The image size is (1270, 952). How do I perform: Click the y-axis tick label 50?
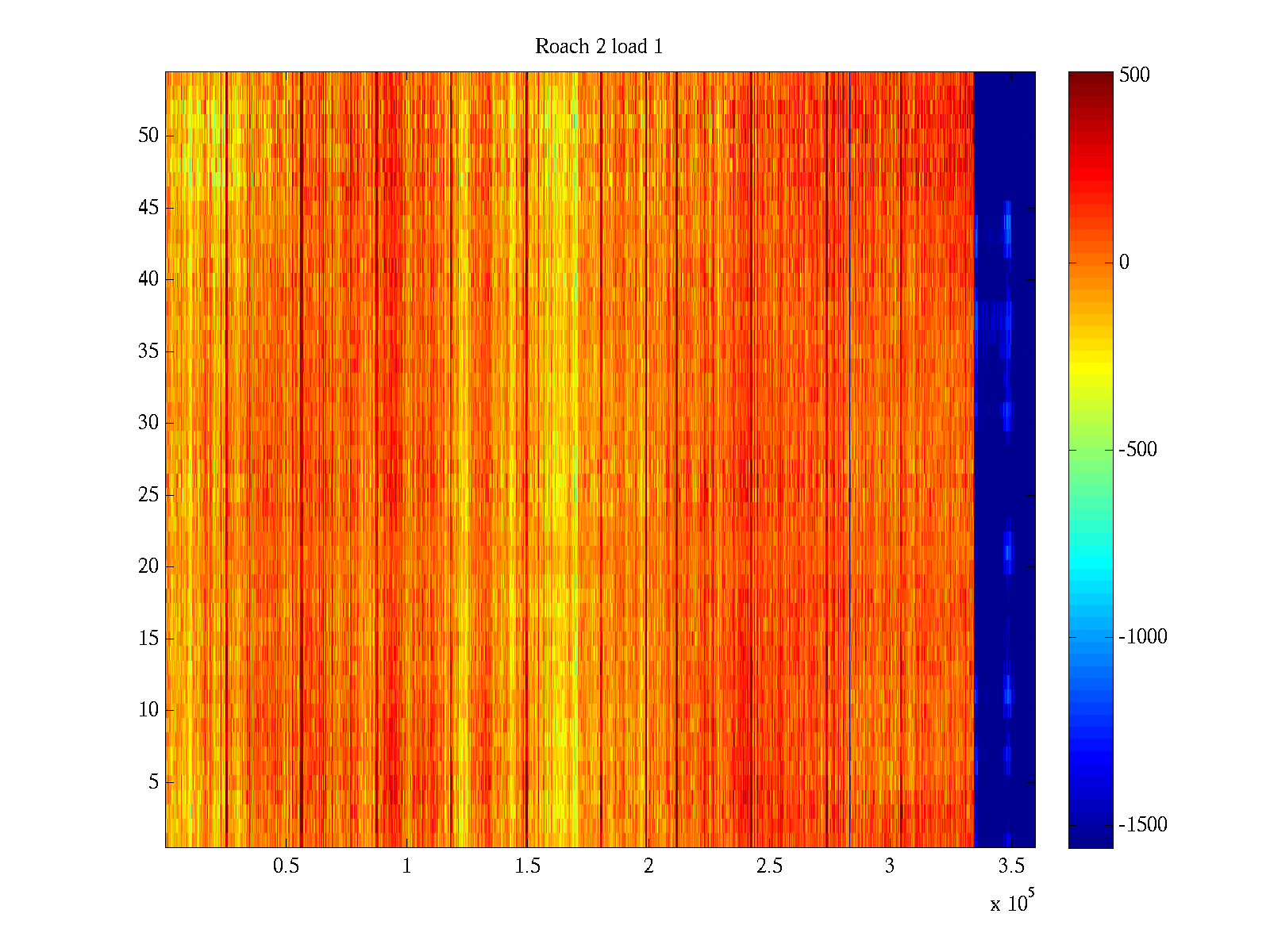(x=148, y=136)
